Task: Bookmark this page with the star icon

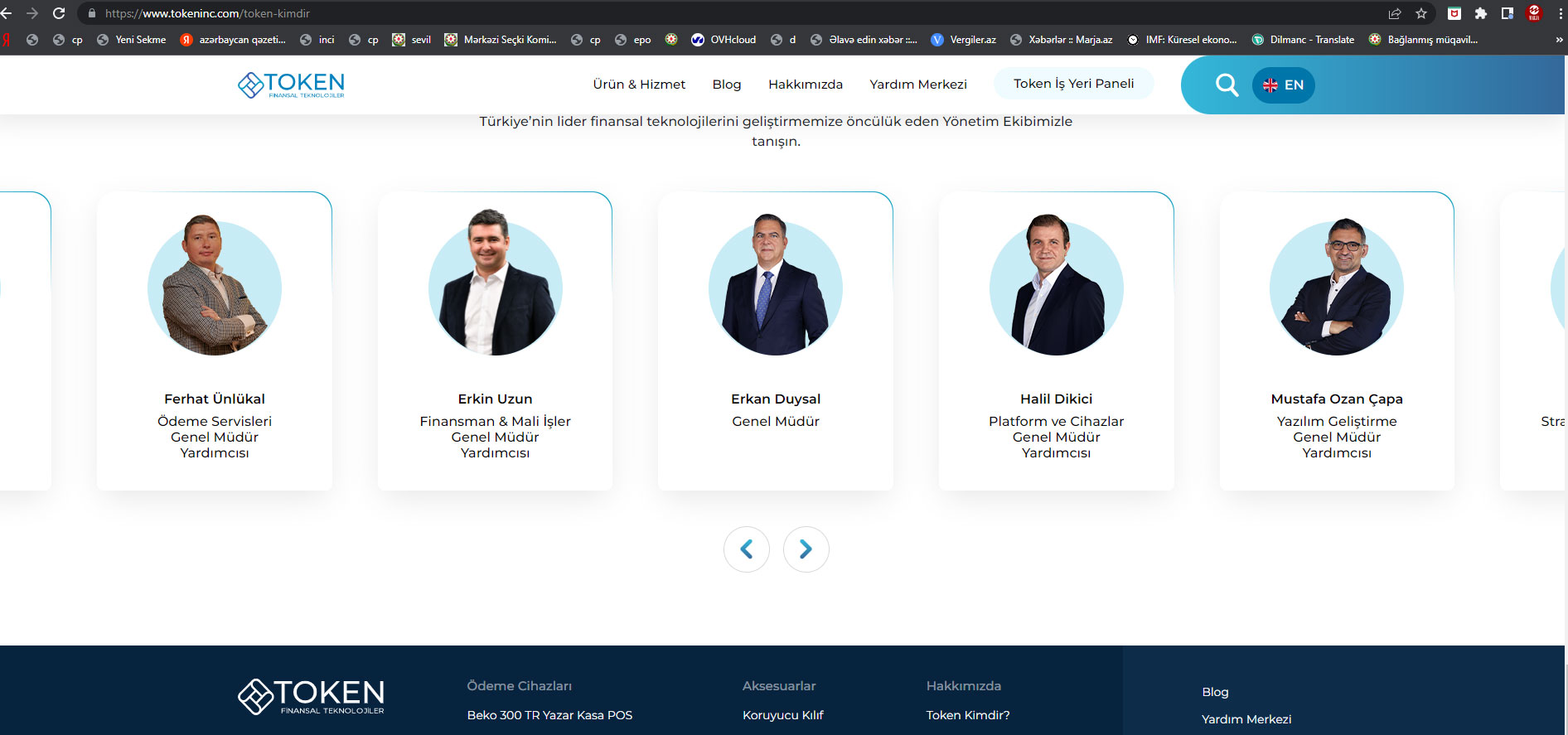Action: (1421, 13)
